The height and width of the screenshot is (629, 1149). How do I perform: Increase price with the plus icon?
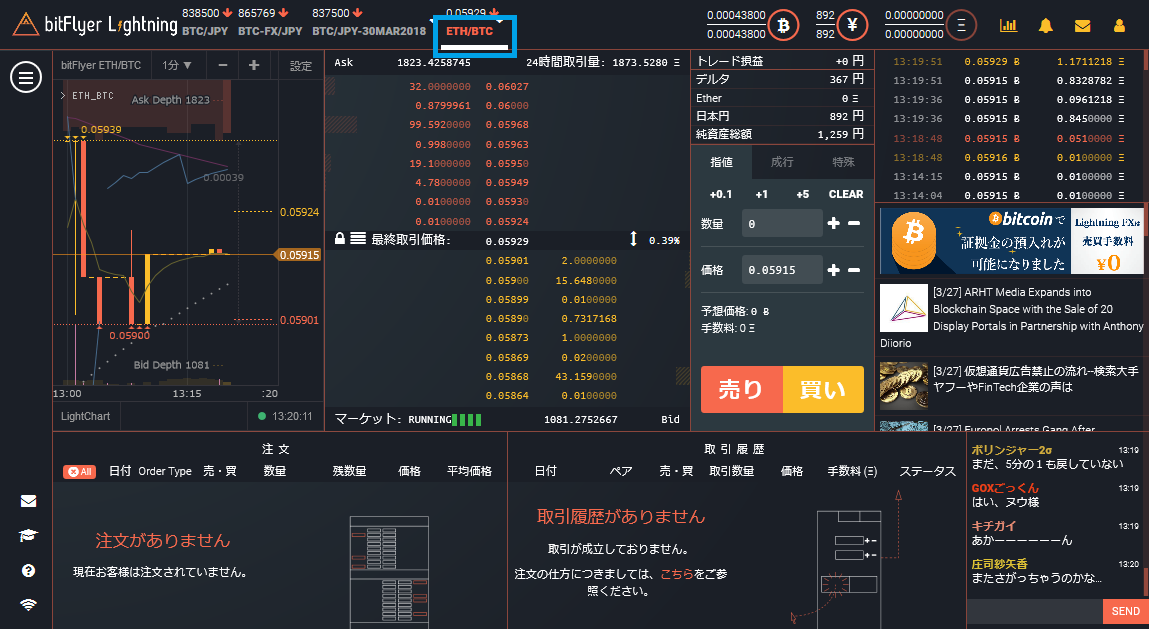(833, 270)
